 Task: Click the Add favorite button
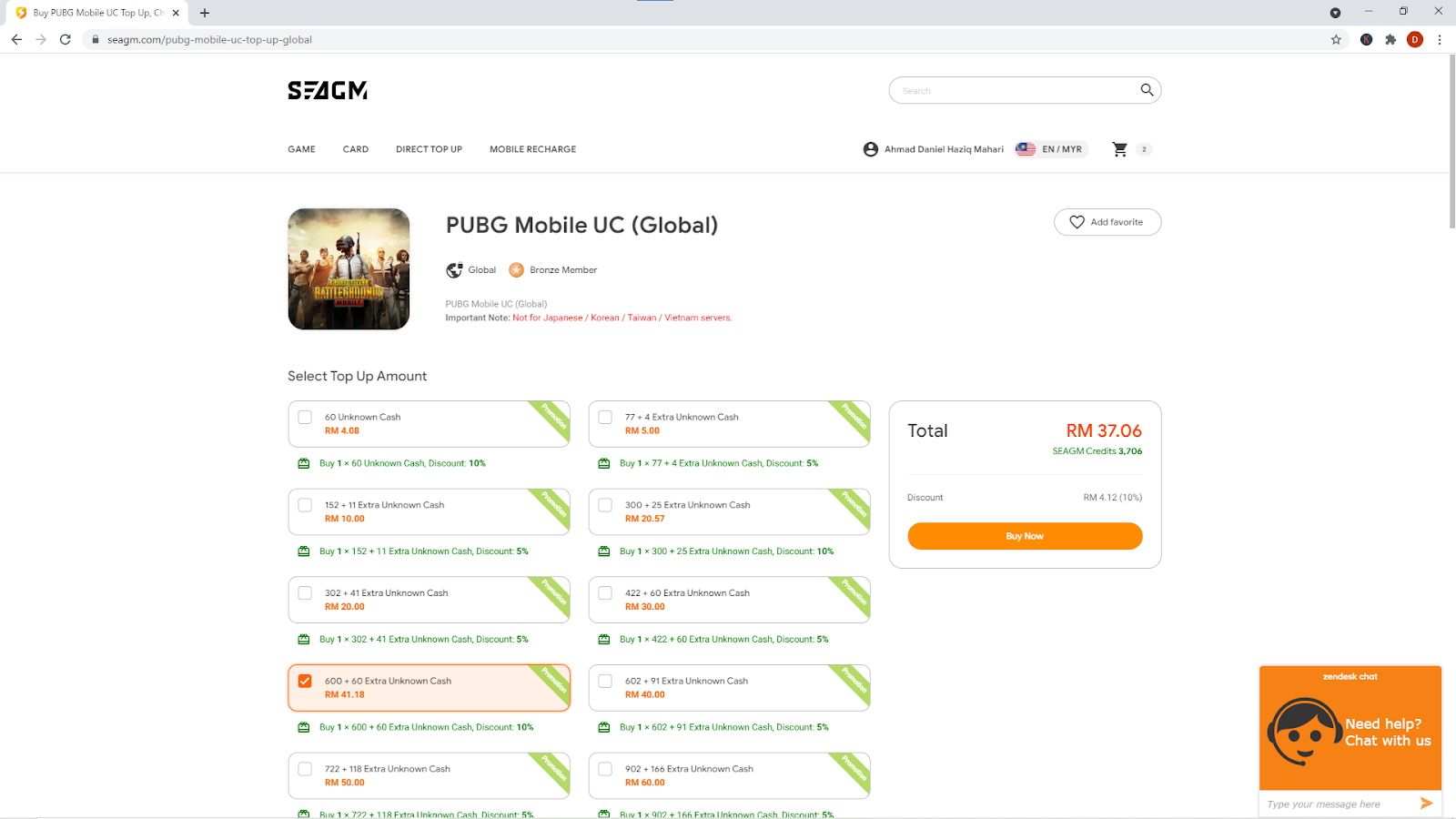[x=1107, y=222]
